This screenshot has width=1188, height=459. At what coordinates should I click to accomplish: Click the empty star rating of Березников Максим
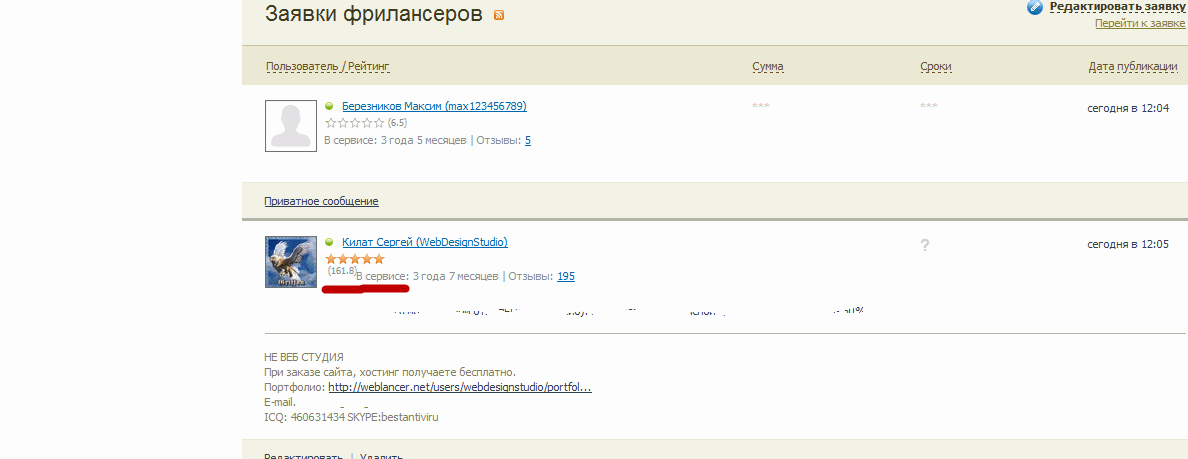pyautogui.click(x=355, y=122)
